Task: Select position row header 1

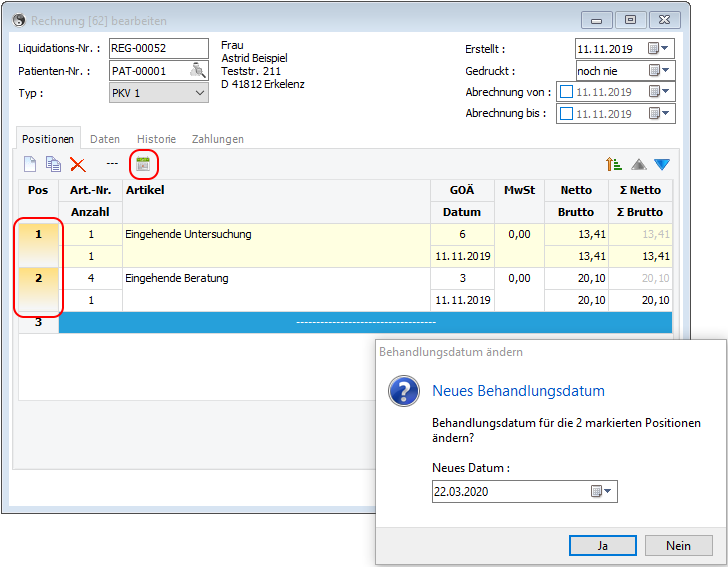Action: click(x=39, y=245)
